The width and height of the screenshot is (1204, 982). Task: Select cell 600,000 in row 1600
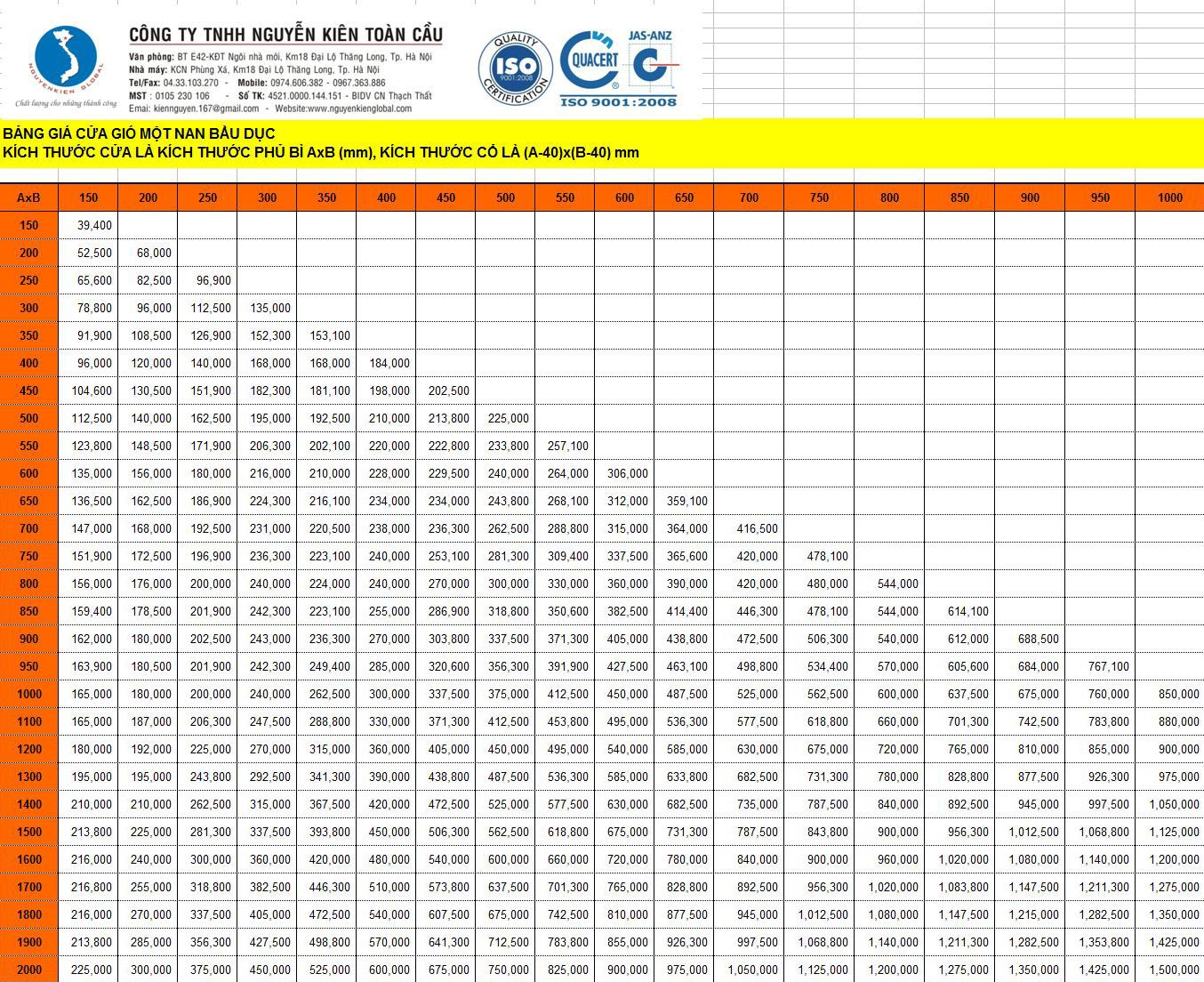coord(505,859)
